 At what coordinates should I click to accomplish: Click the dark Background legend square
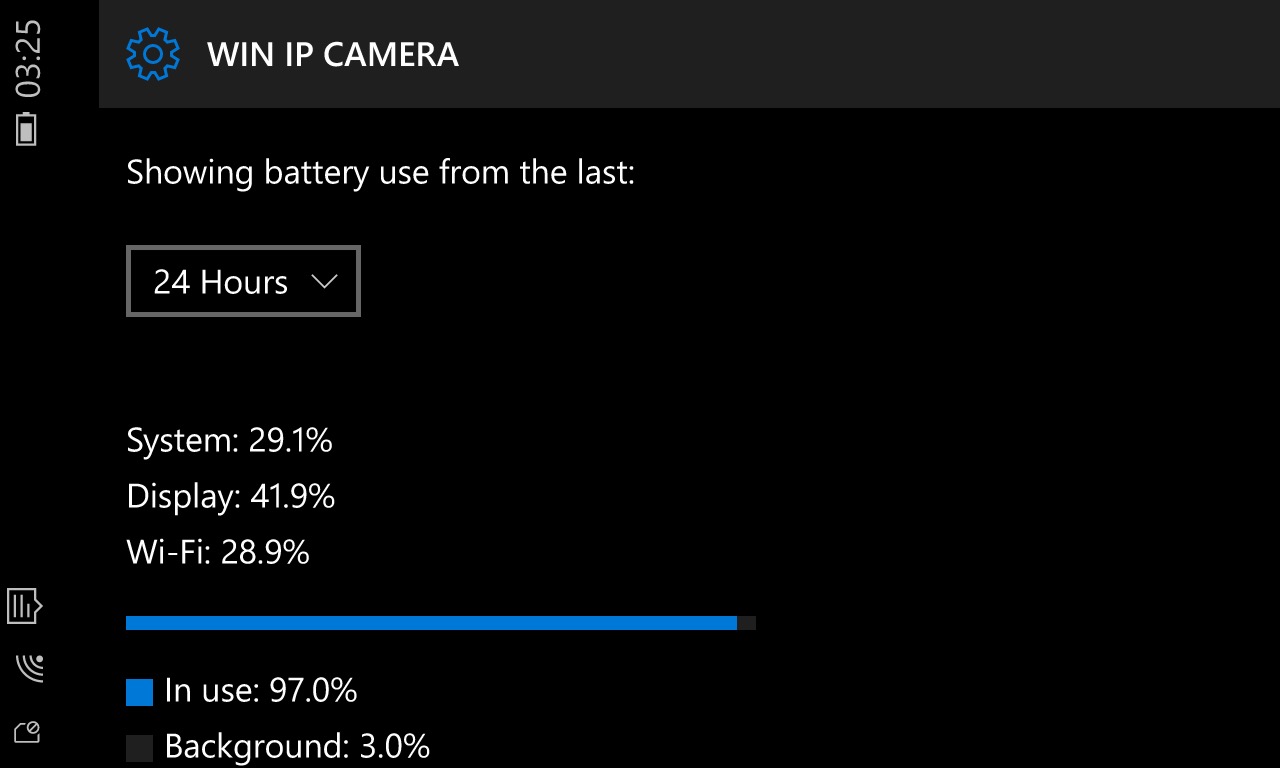click(x=139, y=747)
